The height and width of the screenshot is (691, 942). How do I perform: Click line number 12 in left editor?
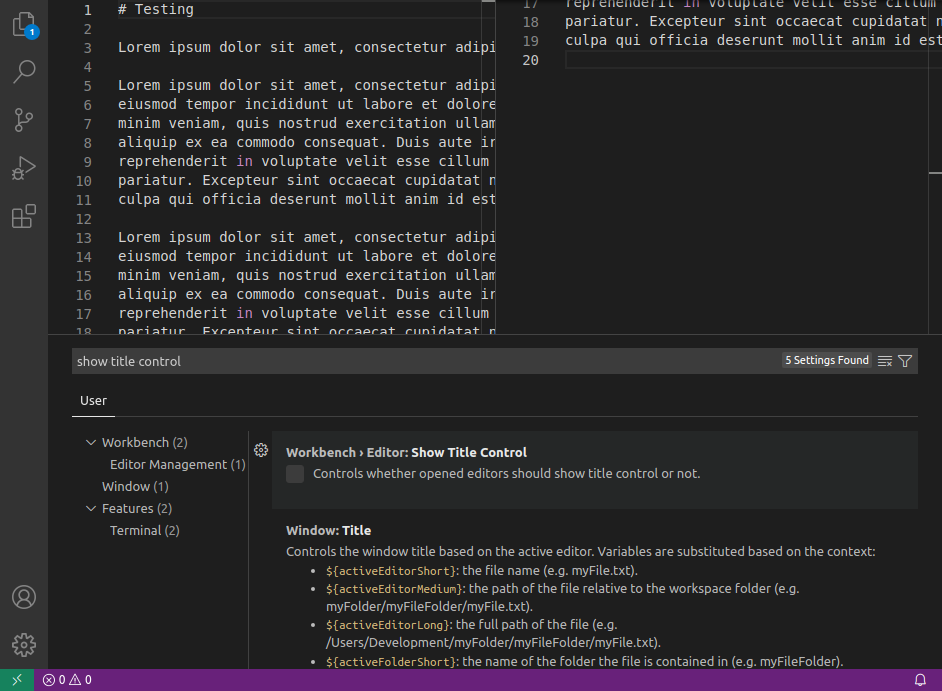[x=84, y=219]
